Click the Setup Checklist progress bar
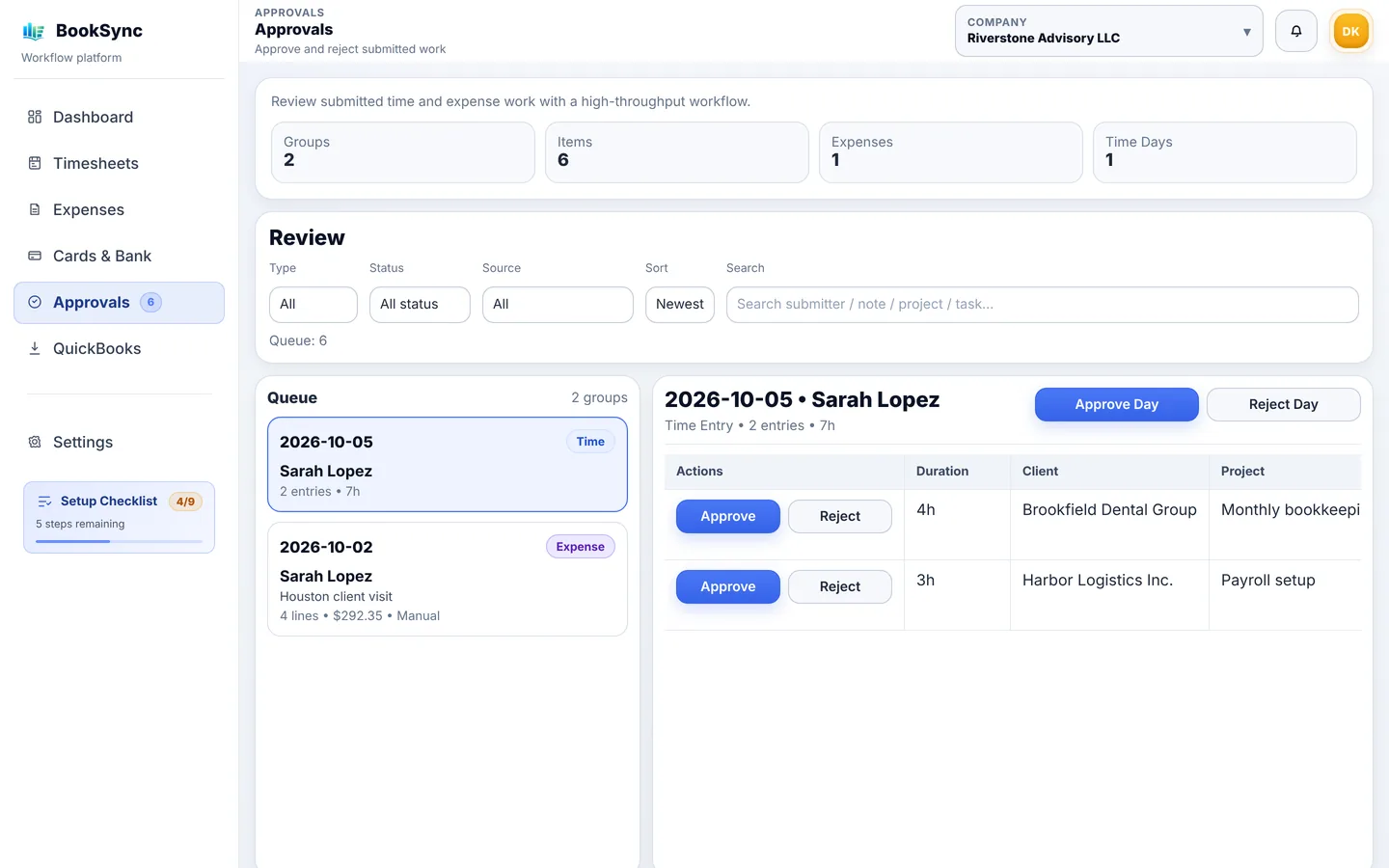The height and width of the screenshot is (868, 1389). [119, 541]
